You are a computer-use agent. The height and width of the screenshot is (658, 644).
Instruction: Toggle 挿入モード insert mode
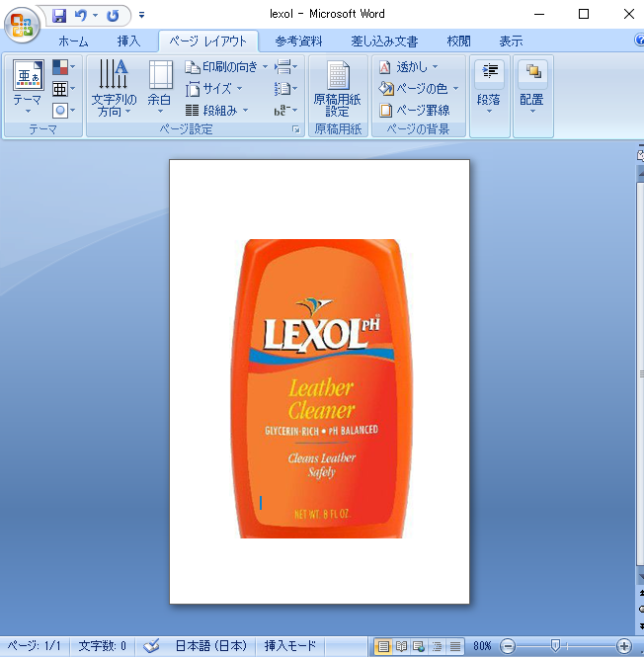[290, 645]
